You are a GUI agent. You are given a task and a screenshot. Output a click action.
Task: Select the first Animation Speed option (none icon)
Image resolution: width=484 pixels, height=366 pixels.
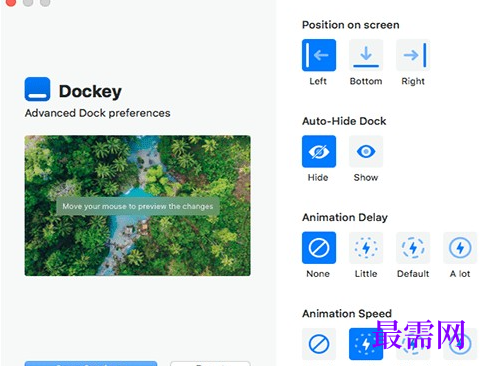(x=319, y=344)
